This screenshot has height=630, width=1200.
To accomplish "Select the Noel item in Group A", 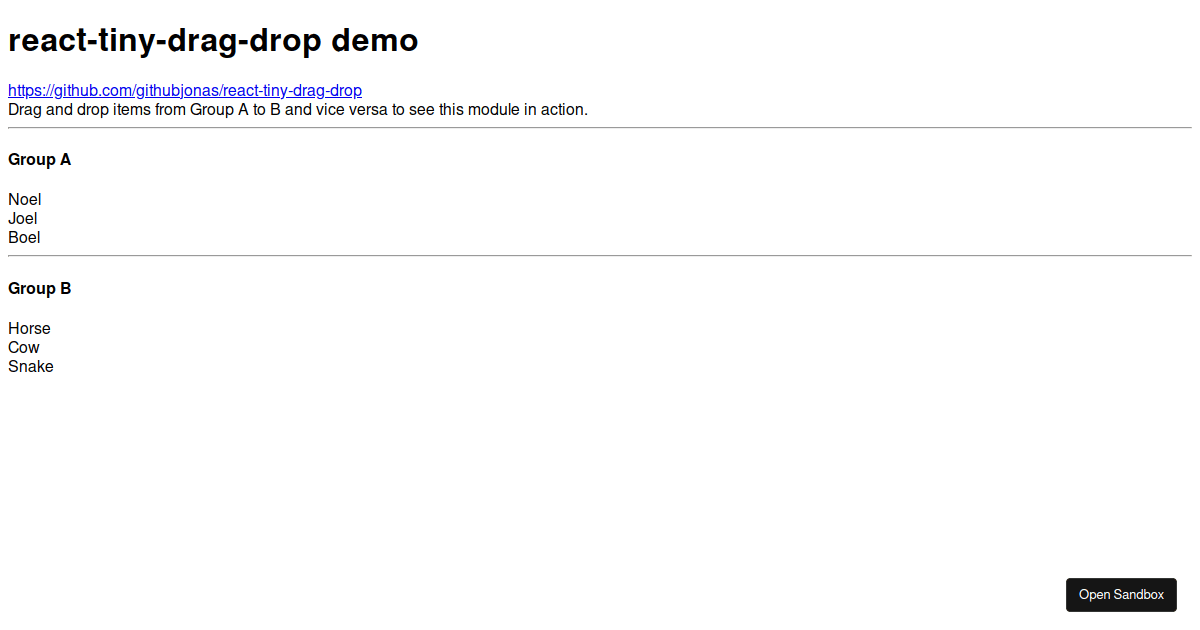I will pos(24,199).
